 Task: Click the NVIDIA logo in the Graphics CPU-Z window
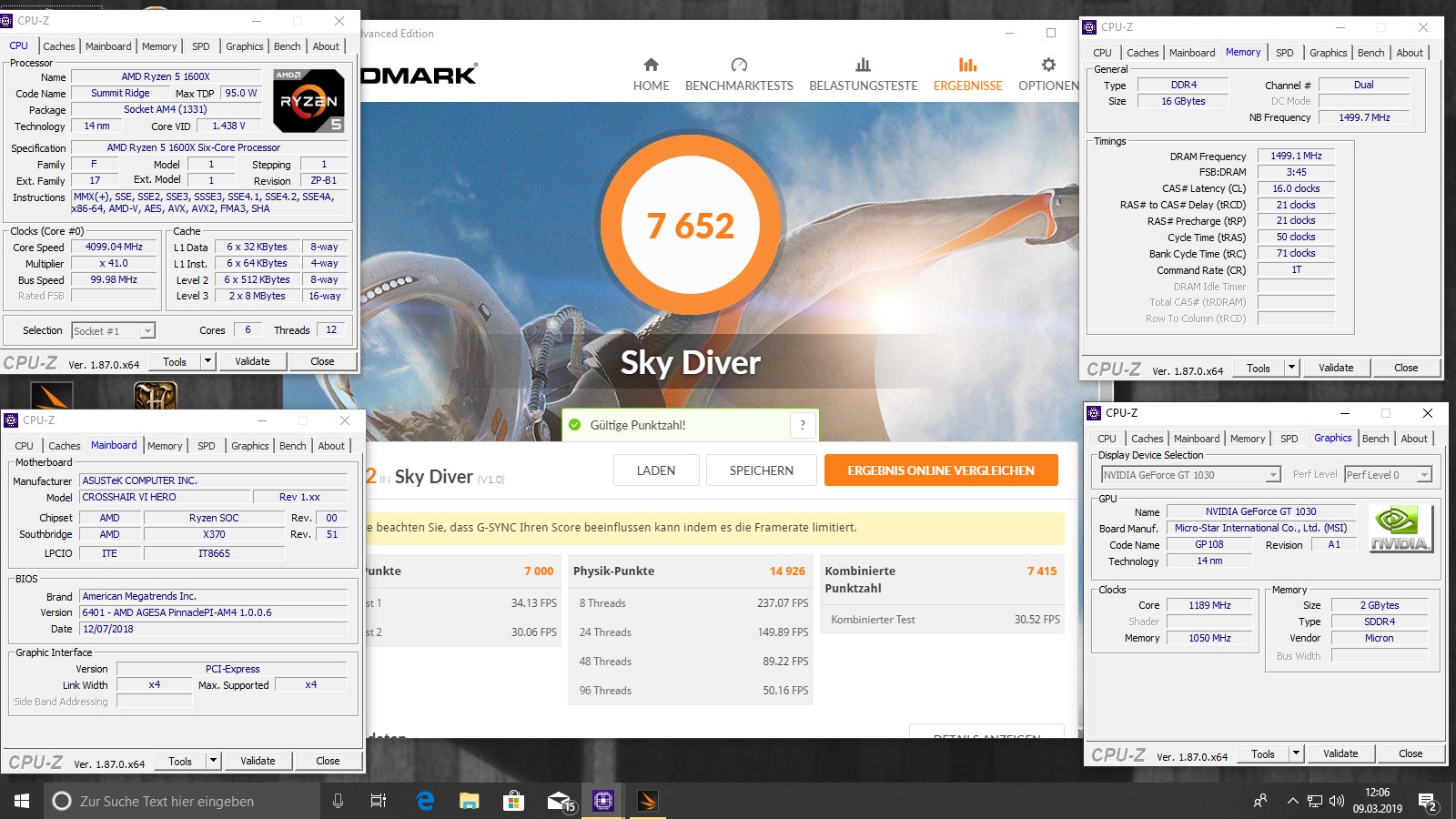(x=1401, y=529)
